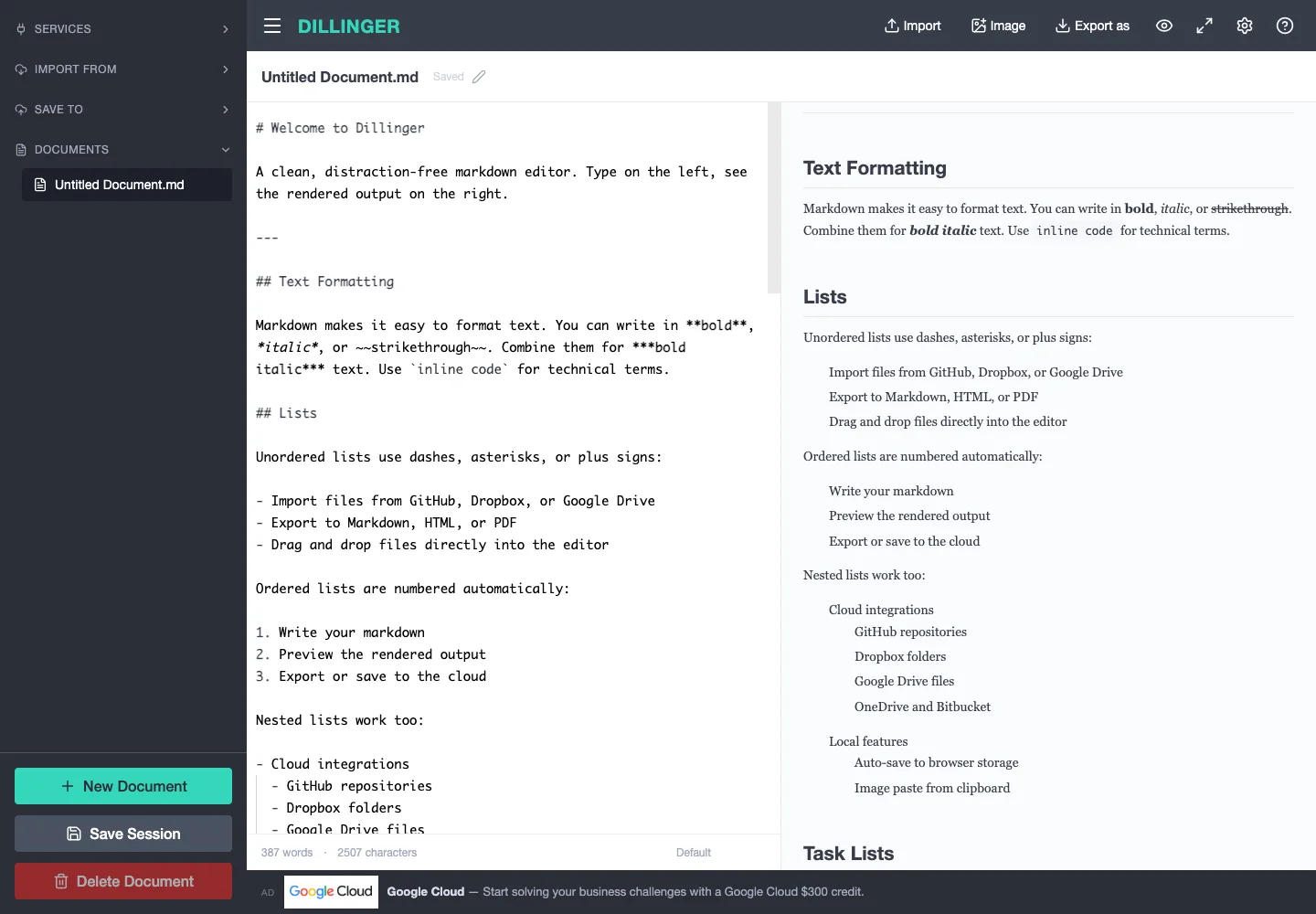1316x914 pixels.
Task: Select Untitled Document.md in sidebar
Action: [x=127, y=185]
